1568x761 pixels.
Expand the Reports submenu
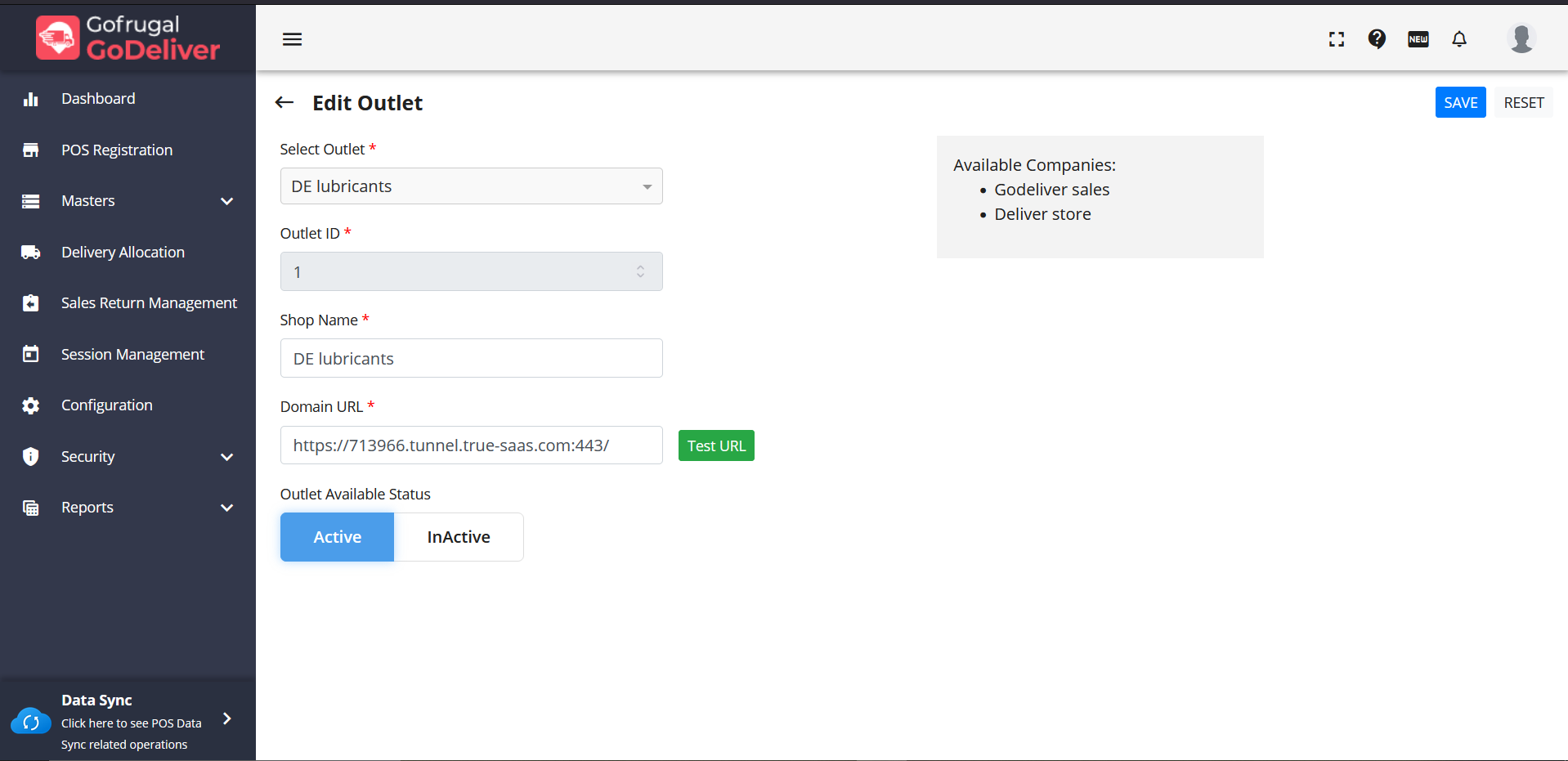tap(226, 508)
